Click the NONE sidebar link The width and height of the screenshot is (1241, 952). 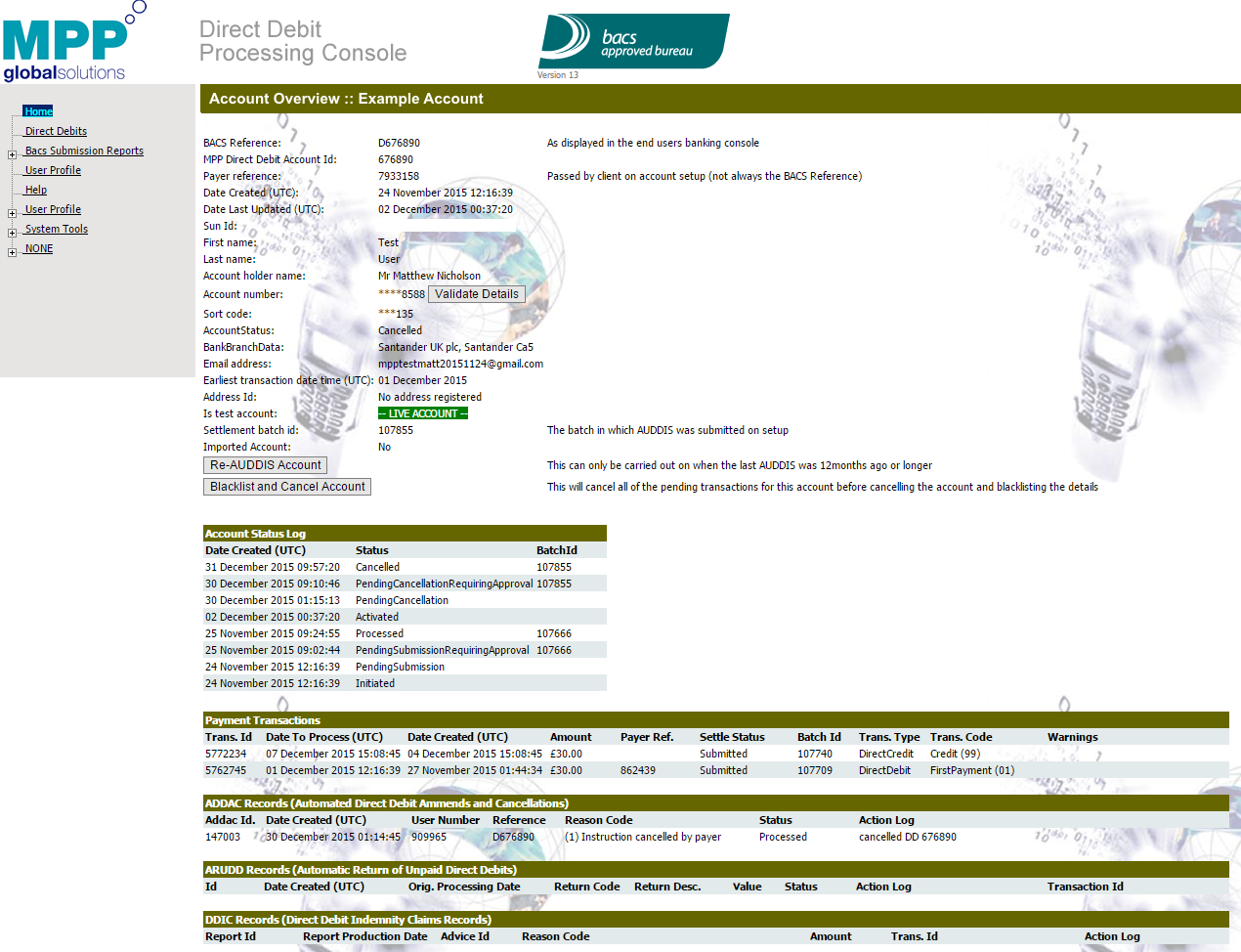39,248
